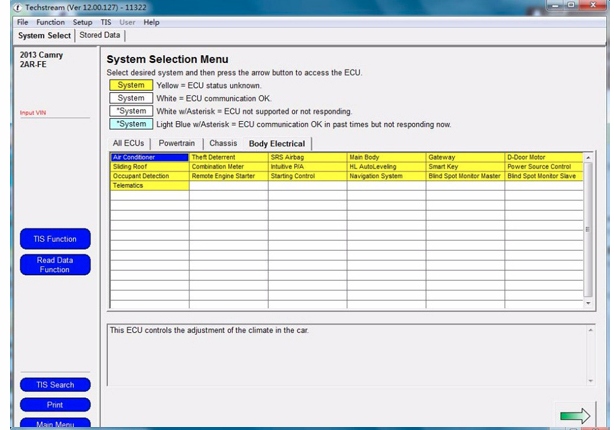Select the Air Conditioner system
This screenshot has width=614, height=430.
click(x=150, y=157)
